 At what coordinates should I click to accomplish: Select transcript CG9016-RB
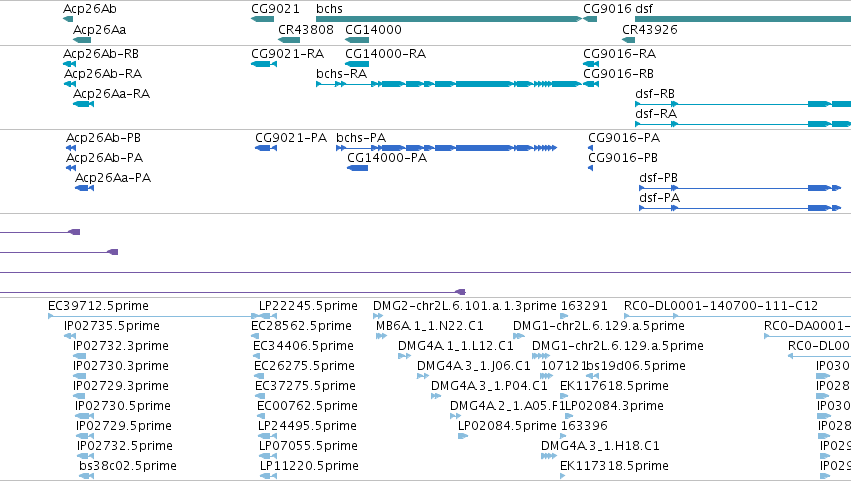618,74
